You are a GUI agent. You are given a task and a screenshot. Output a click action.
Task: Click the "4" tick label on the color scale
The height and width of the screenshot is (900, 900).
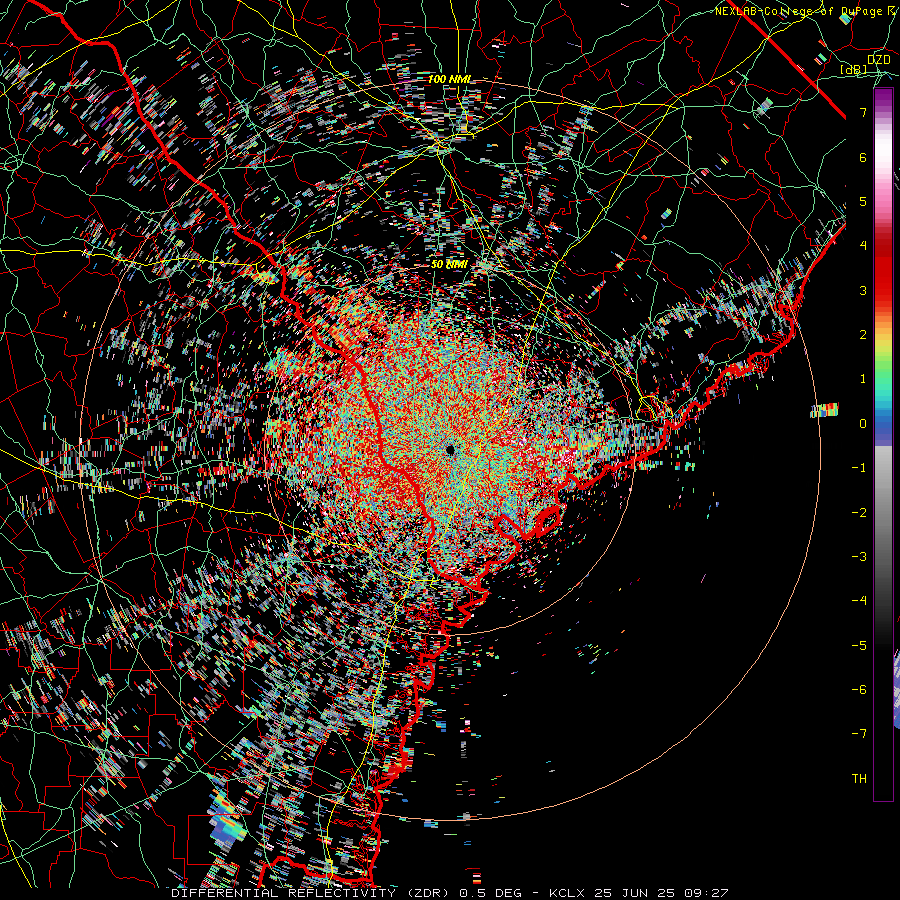pos(863,246)
